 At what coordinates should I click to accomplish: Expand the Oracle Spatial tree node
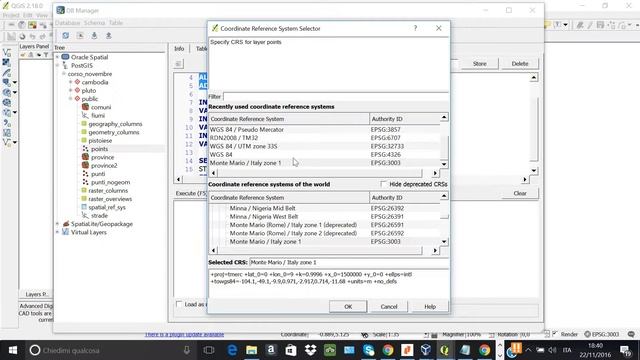[x=57, y=57]
